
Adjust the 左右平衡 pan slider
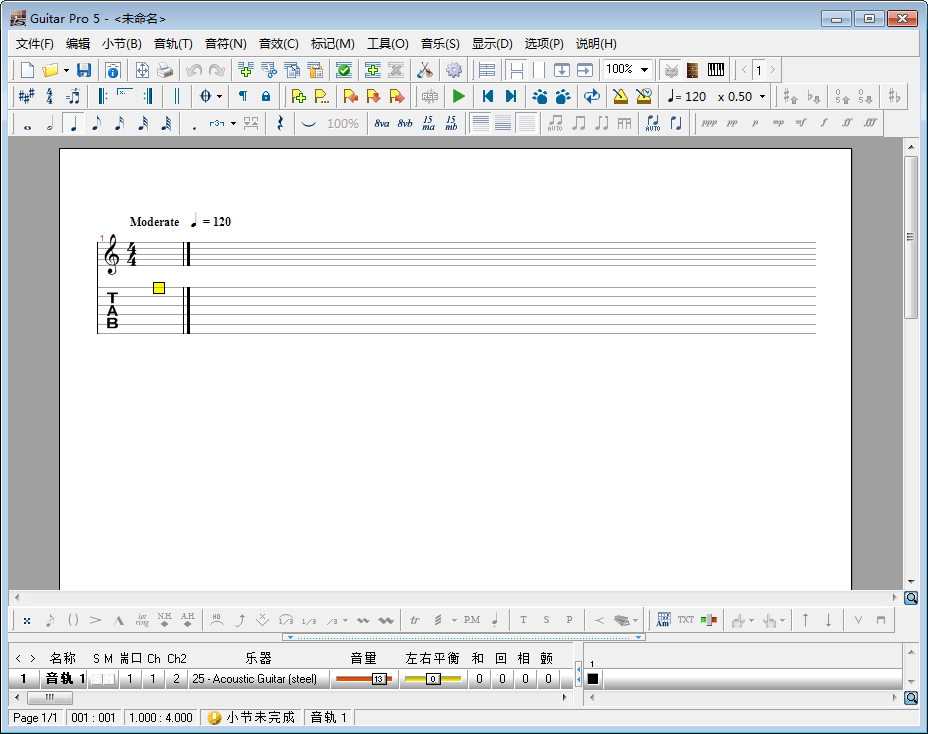(x=433, y=679)
